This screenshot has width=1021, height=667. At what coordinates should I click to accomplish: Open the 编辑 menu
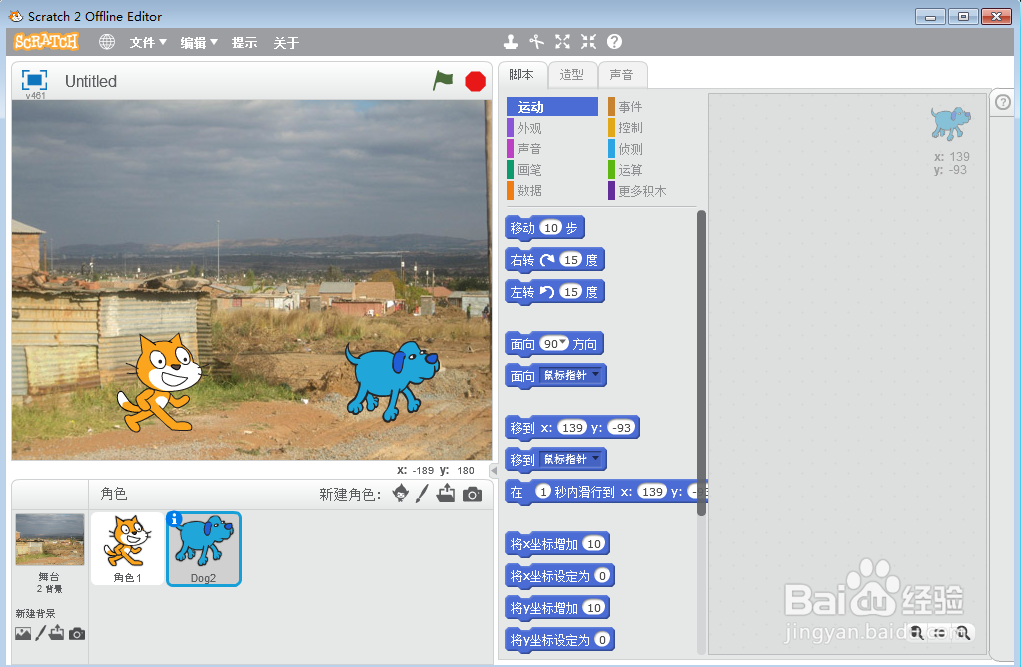click(x=199, y=42)
